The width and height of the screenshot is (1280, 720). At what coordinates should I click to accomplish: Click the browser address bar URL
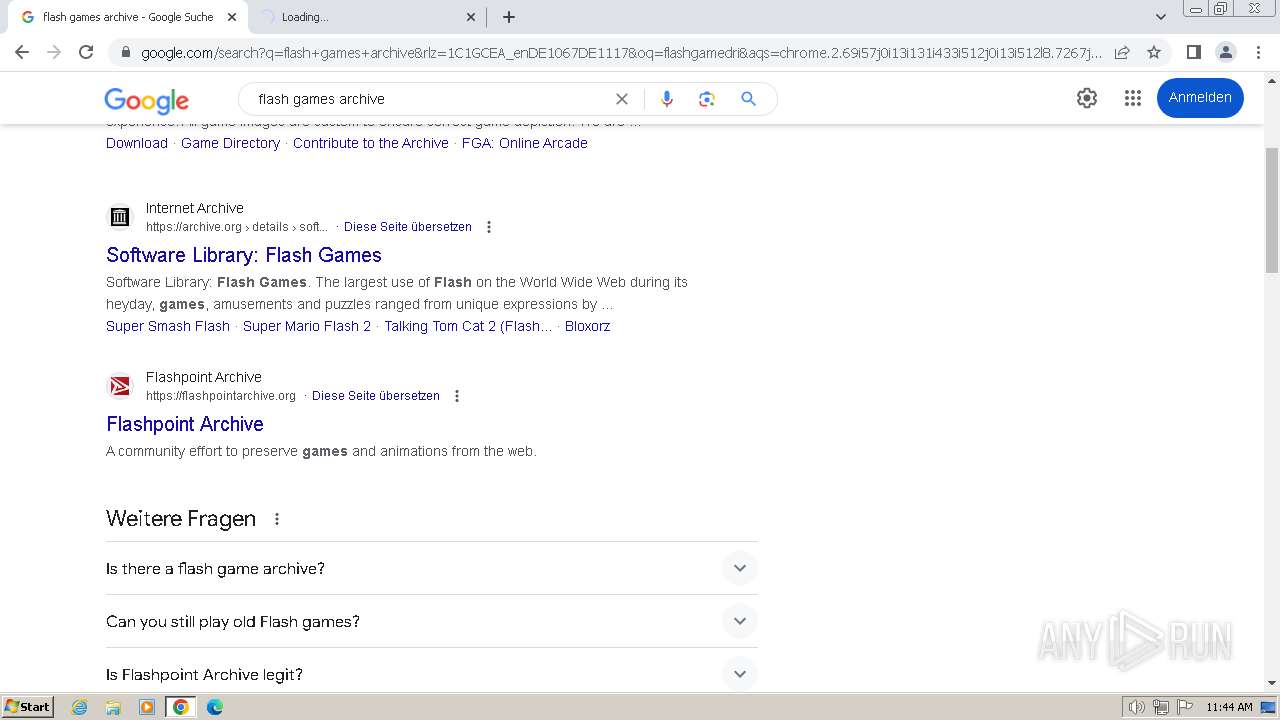(620, 52)
